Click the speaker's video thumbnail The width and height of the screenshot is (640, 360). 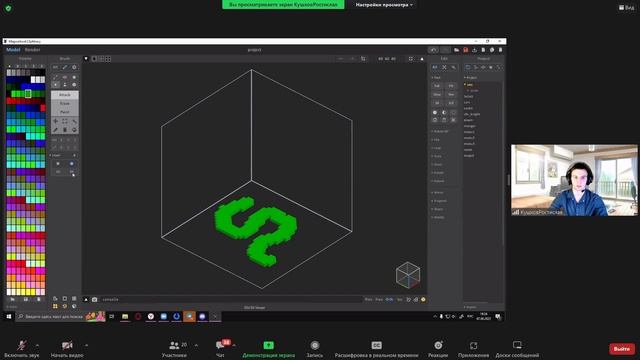tap(574, 180)
